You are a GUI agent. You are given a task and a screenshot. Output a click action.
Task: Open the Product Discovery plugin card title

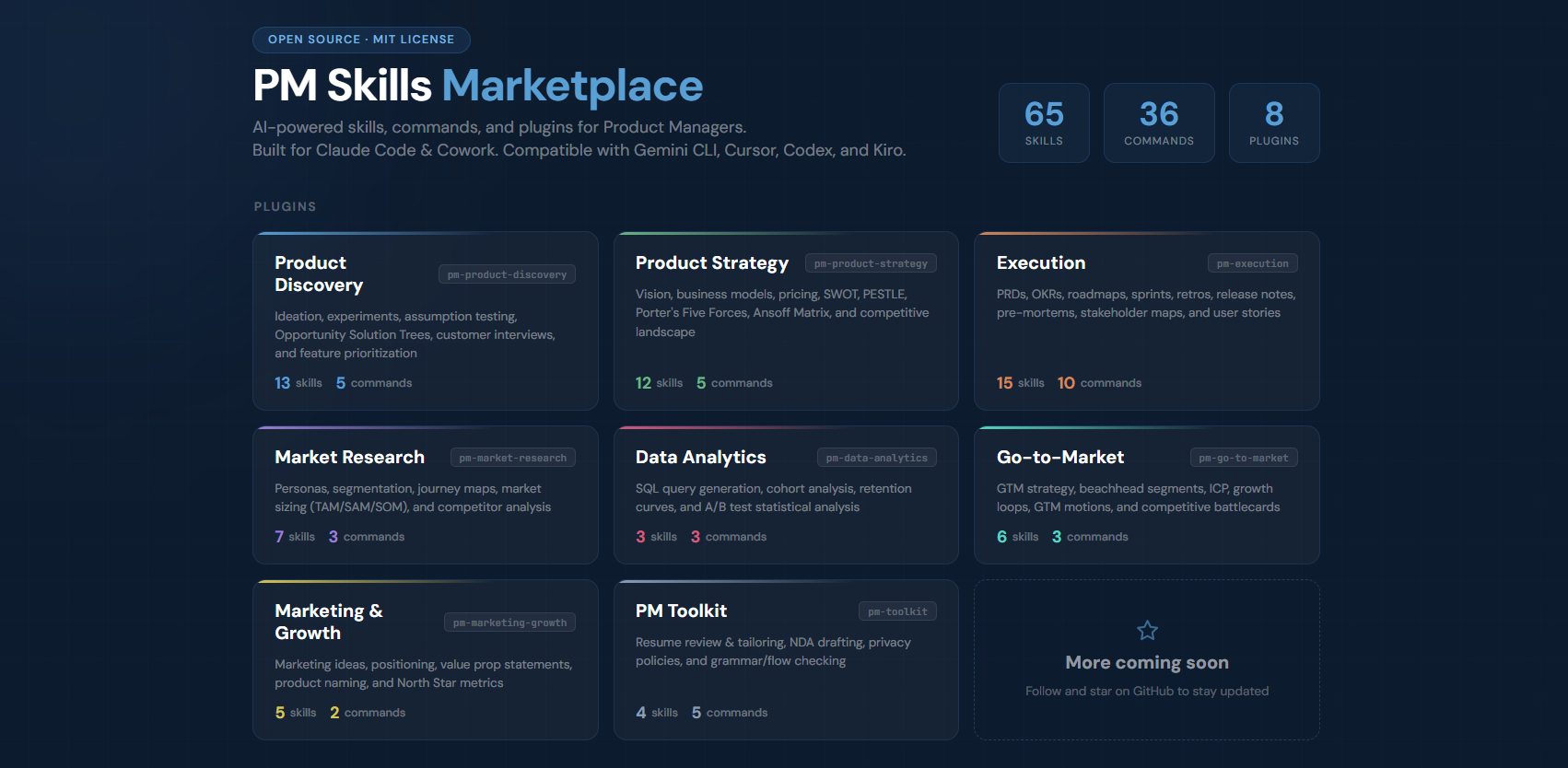pos(319,274)
